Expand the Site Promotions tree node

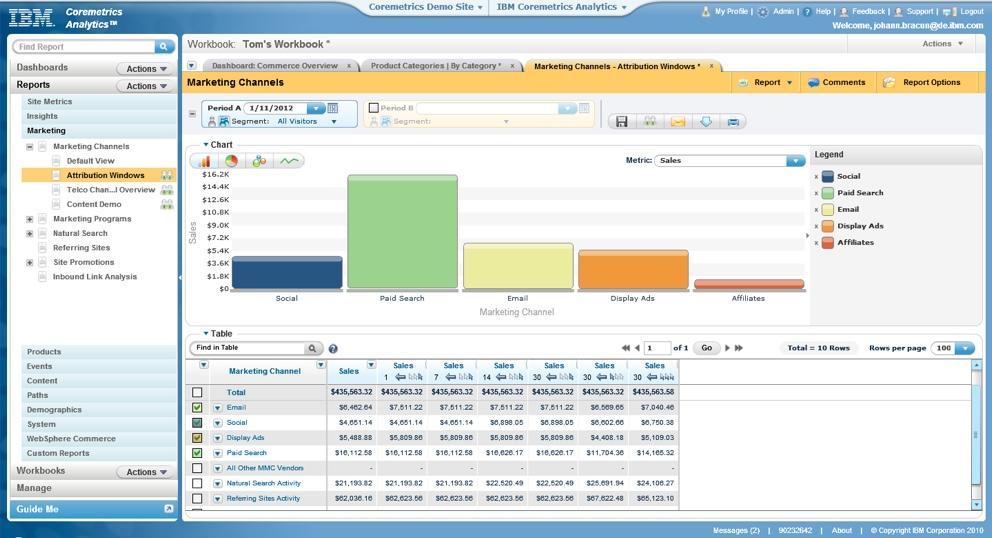(29, 263)
